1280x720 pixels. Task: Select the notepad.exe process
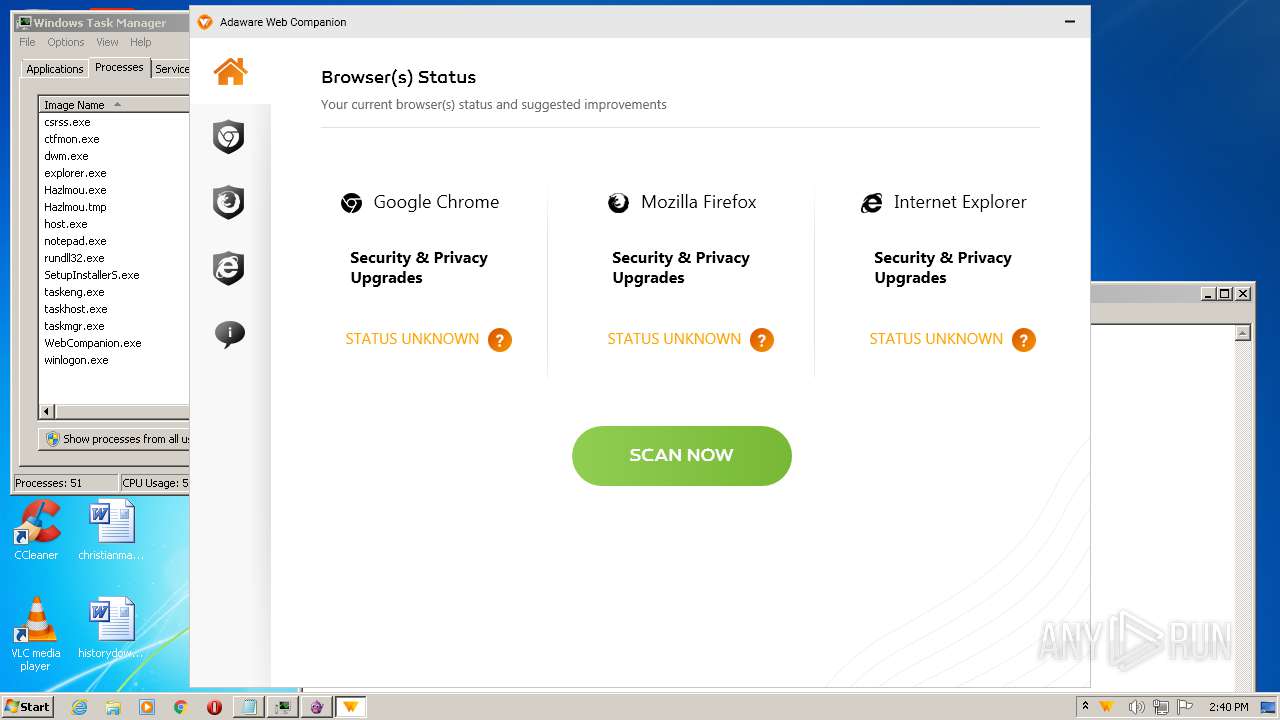pyautogui.click(x=75, y=241)
